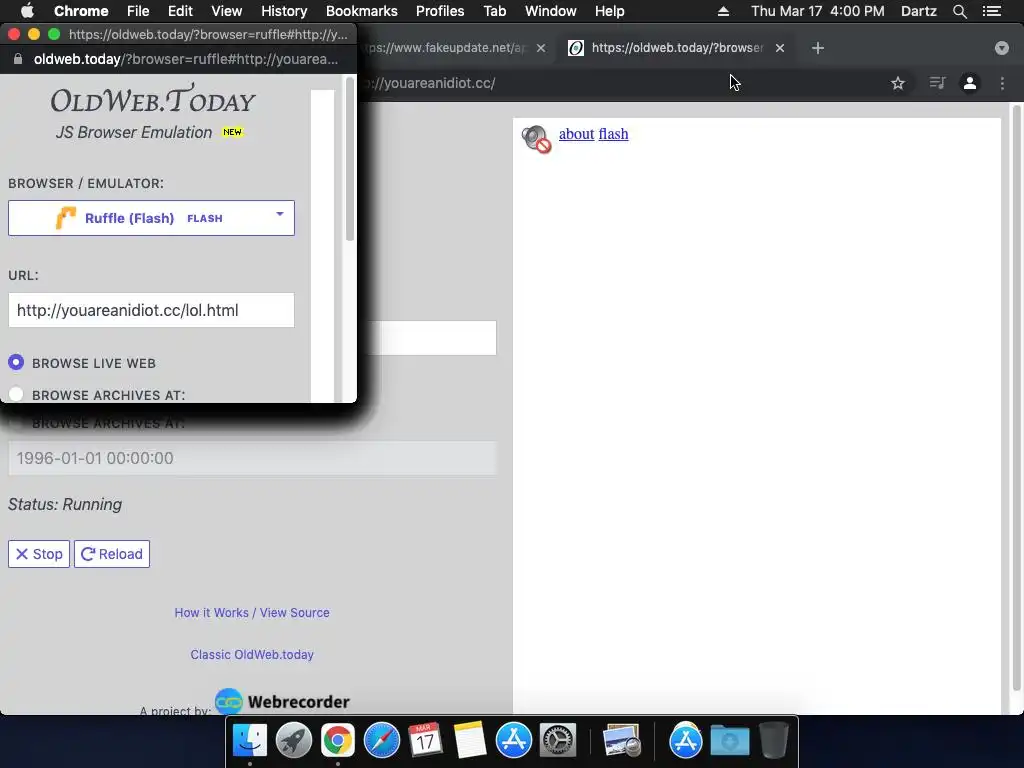The width and height of the screenshot is (1024, 768).
Task: Open the Webrecorder project link
Action: pos(283,702)
